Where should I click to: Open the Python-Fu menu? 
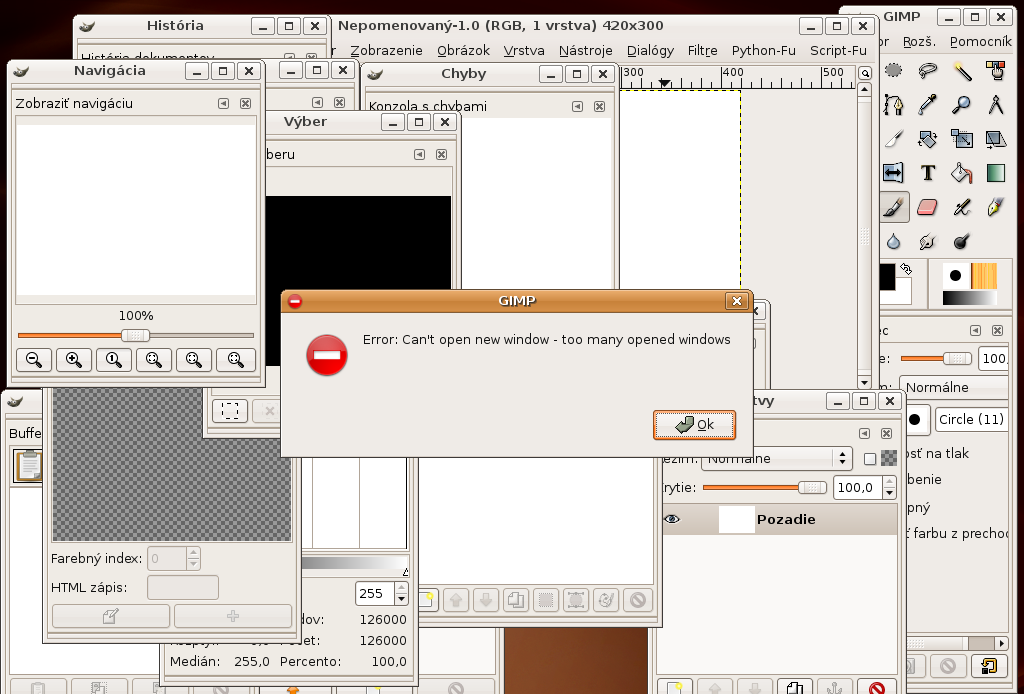[x=763, y=50]
